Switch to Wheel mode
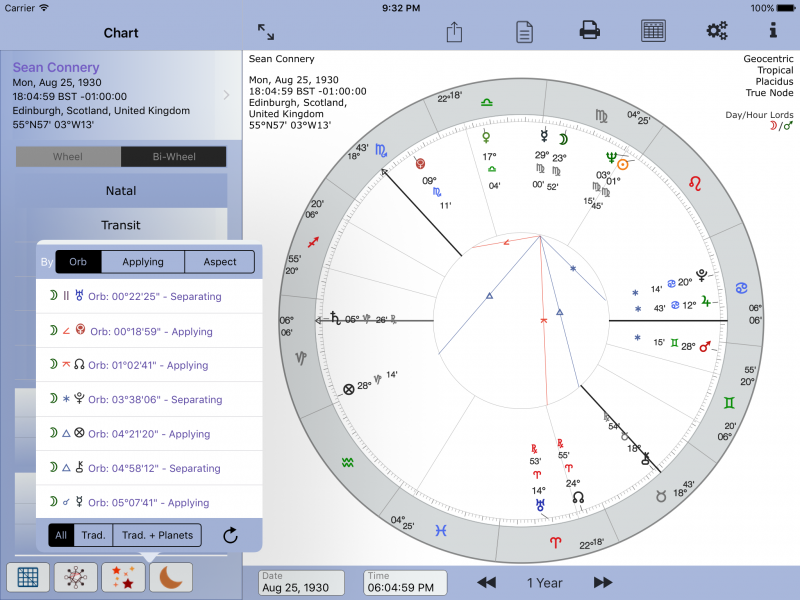This screenshot has width=800, height=600. click(68, 157)
